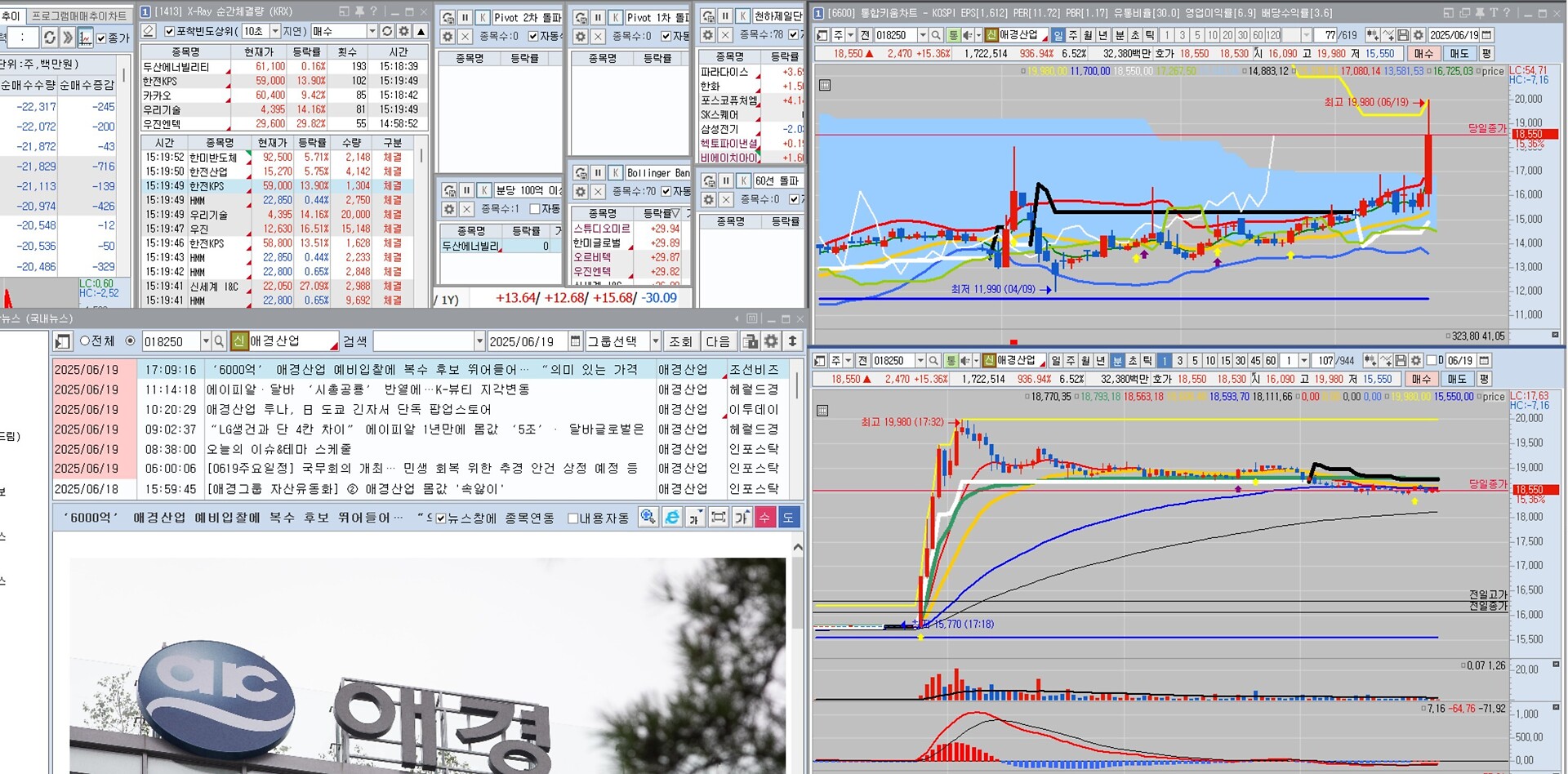The height and width of the screenshot is (774, 1568).
Task: Open the 10초 interval dropdown in X-Ray
Action: [x=275, y=31]
